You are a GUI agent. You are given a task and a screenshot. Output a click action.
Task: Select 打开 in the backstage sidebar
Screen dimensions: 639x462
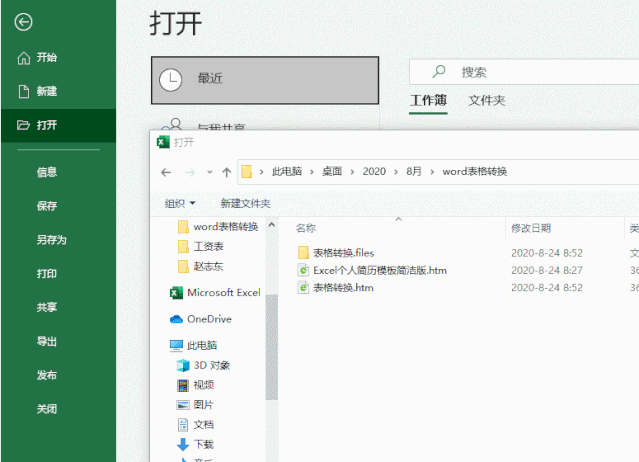point(58,125)
